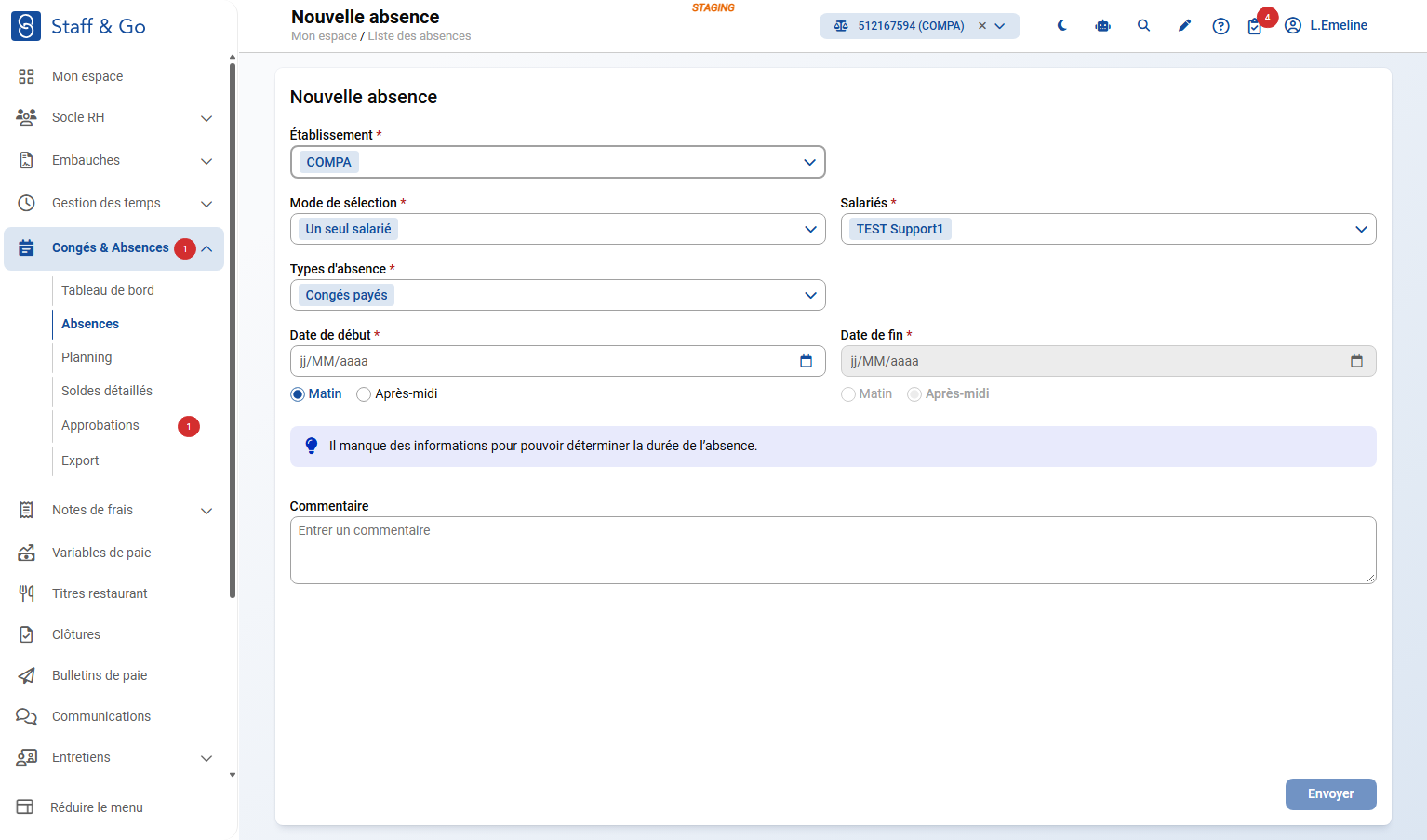Open Tableau de bord submenu item

point(108,290)
